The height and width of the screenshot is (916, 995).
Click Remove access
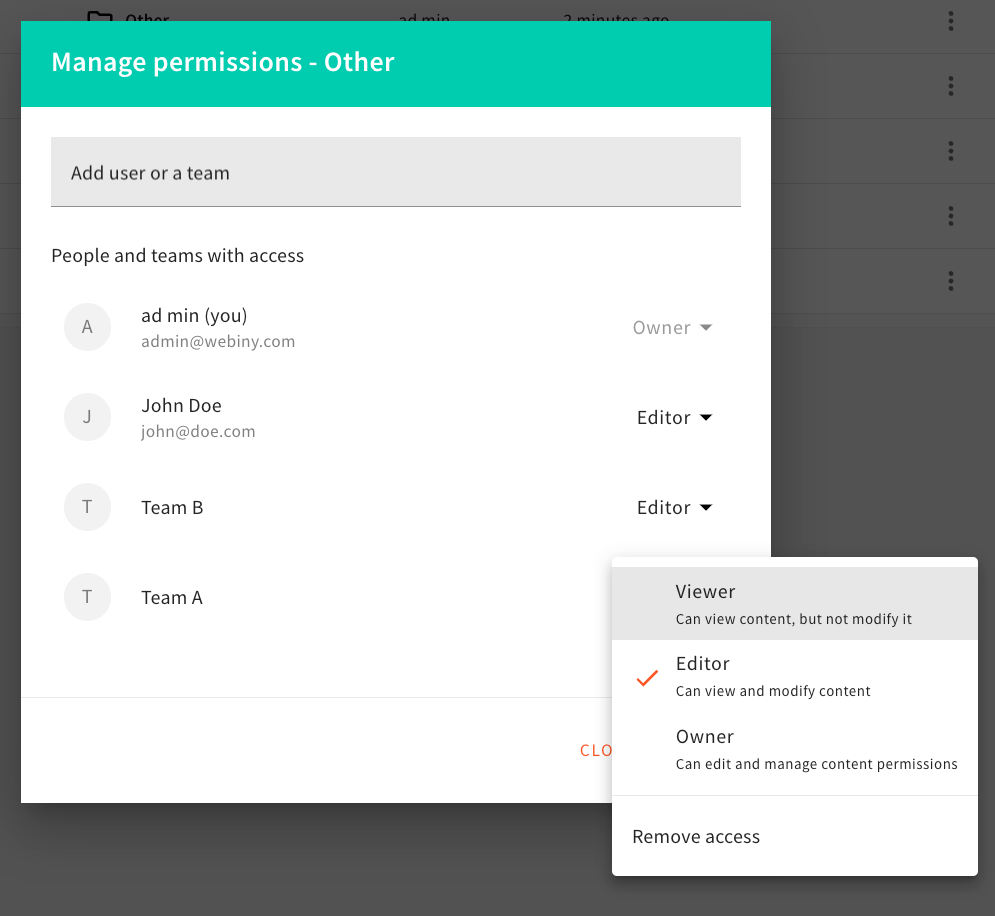pyautogui.click(x=695, y=836)
